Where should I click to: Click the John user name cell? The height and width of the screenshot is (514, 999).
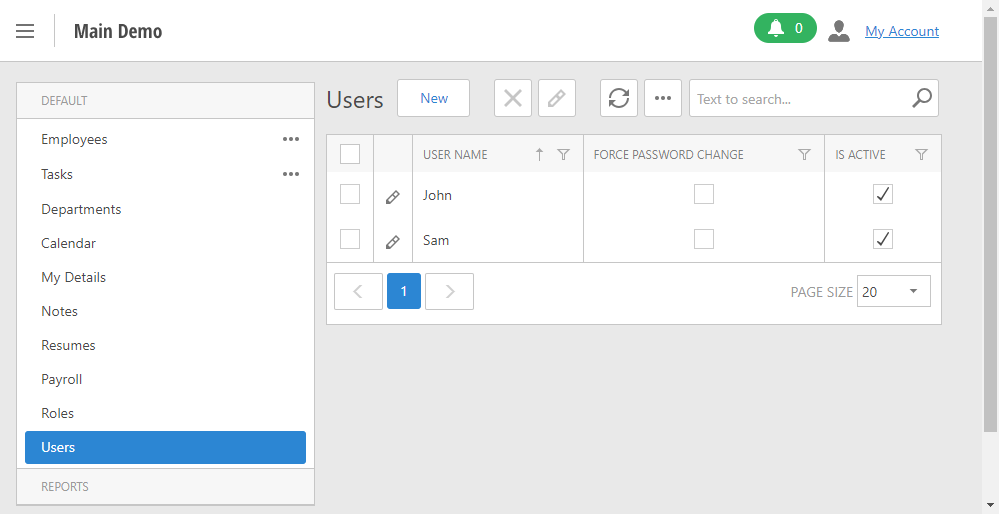498,195
